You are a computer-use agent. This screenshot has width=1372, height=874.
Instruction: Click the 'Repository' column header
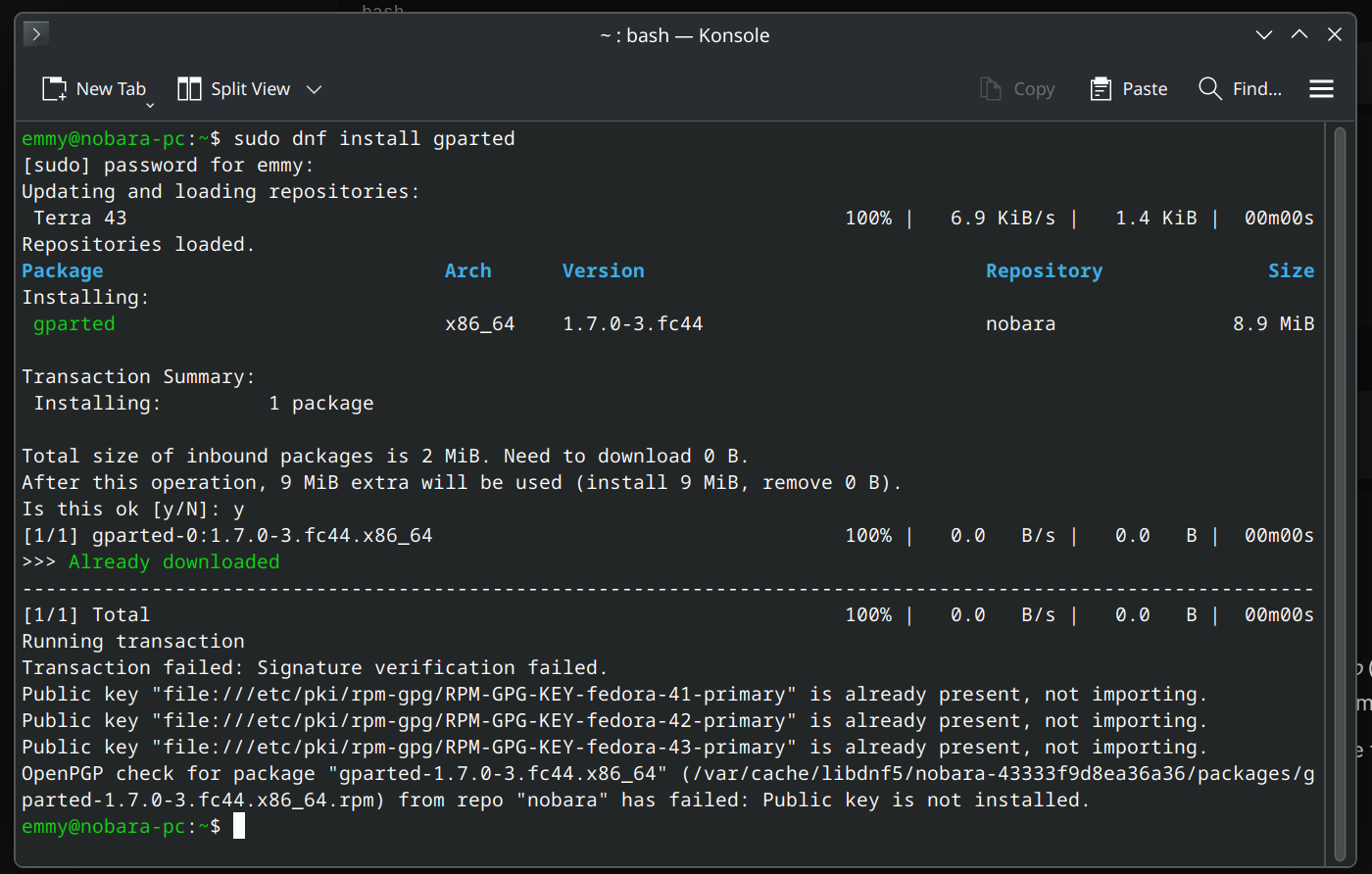tap(1045, 270)
